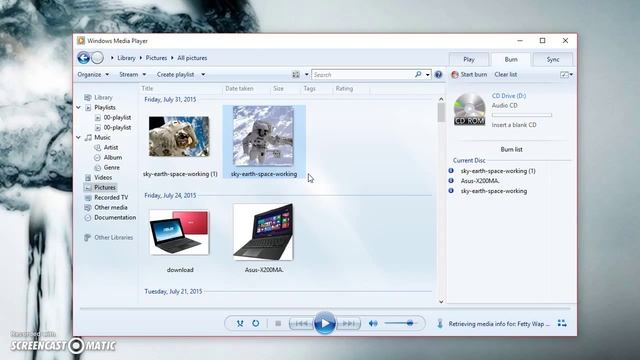Click All pictures in the breadcrumb
This screenshot has height=360, width=640.
click(x=192, y=58)
